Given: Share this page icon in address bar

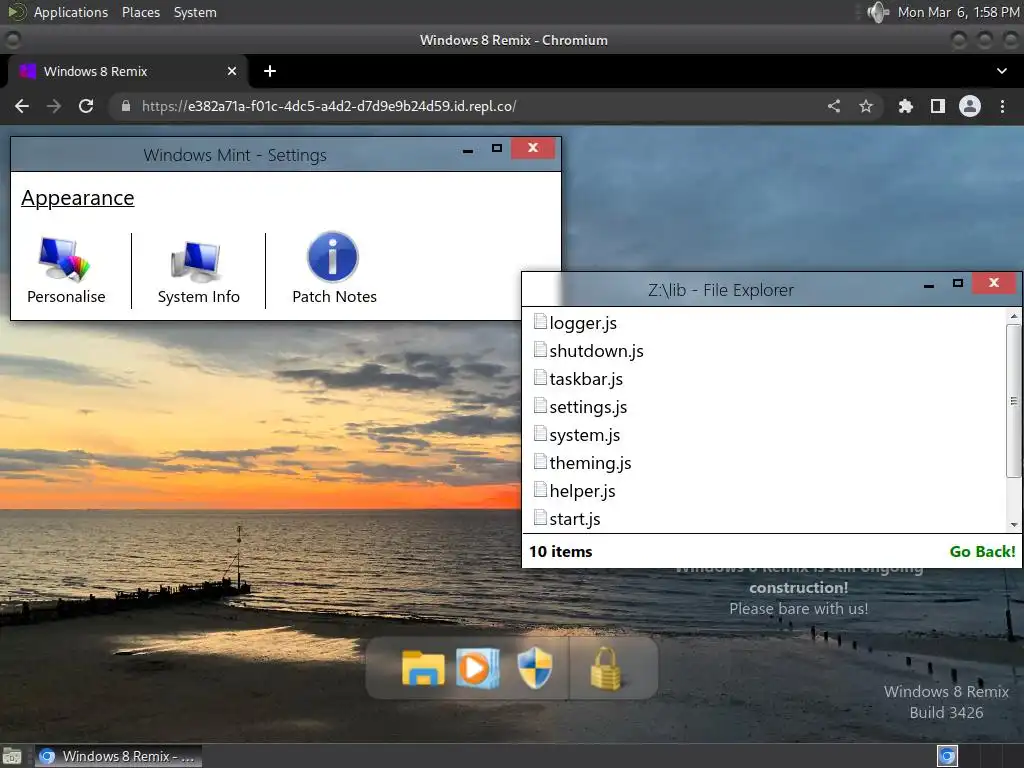Looking at the screenshot, I should (x=834, y=106).
